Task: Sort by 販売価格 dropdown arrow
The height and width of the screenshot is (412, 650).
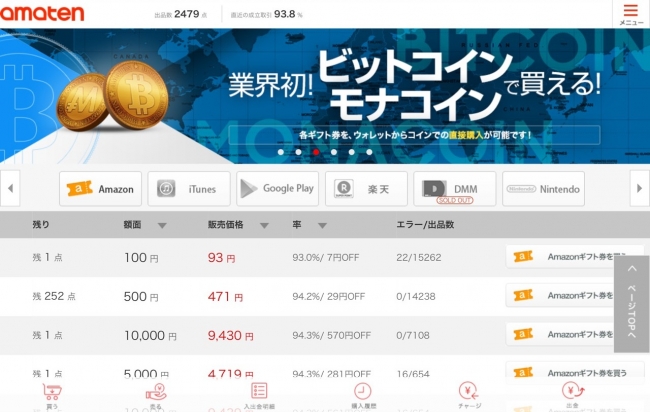Action: [264, 226]
